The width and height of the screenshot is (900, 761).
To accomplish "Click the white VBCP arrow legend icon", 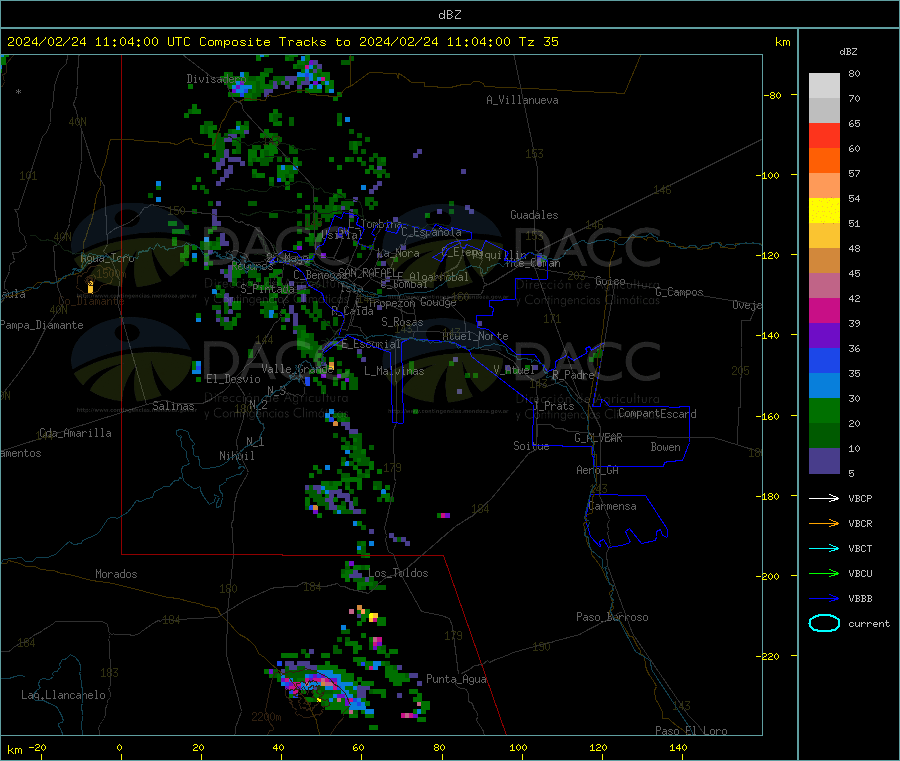I will click(824, 498).
